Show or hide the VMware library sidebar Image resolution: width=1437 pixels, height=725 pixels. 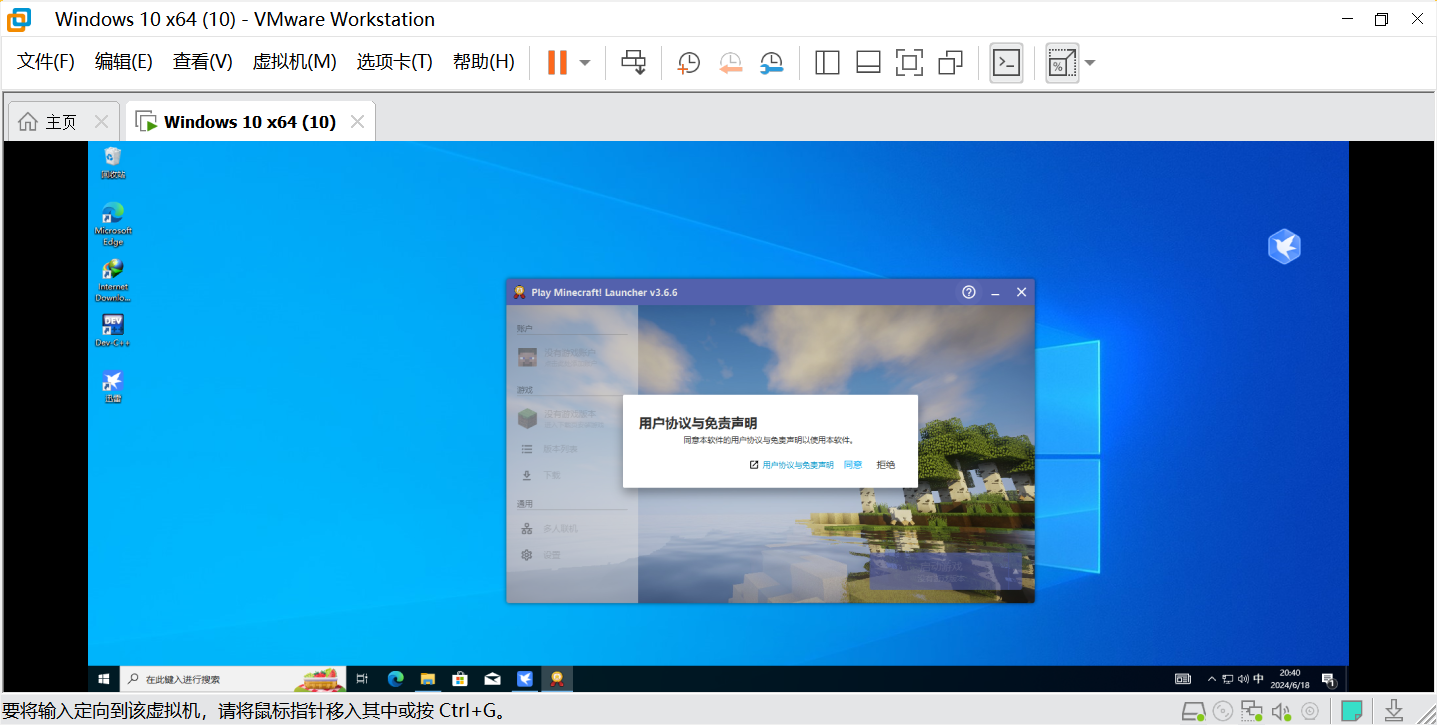click(x=827, y=63)
